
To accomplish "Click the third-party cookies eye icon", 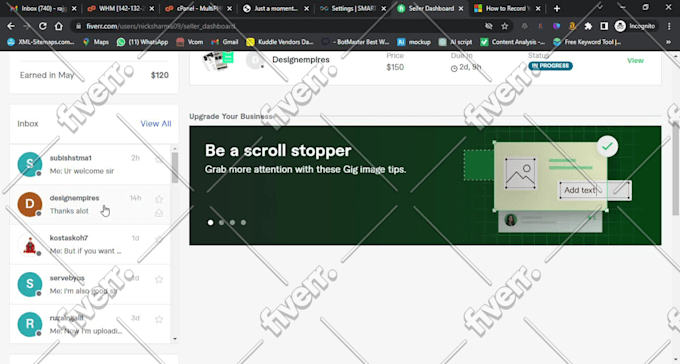I will click(x=489, y=26).
